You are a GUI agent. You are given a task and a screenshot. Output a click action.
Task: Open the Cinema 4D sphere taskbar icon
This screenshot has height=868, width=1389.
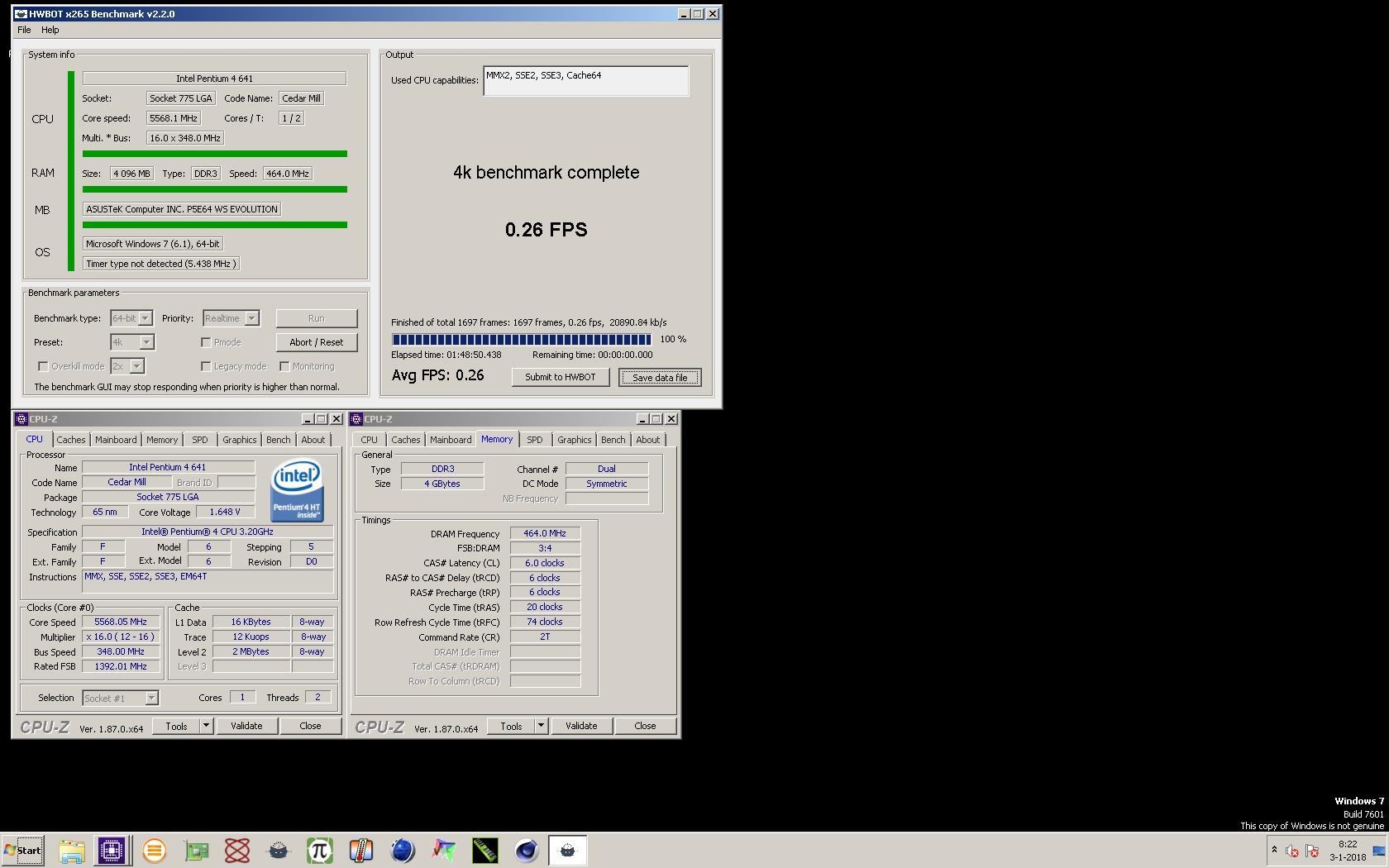(x=527, y=850)
